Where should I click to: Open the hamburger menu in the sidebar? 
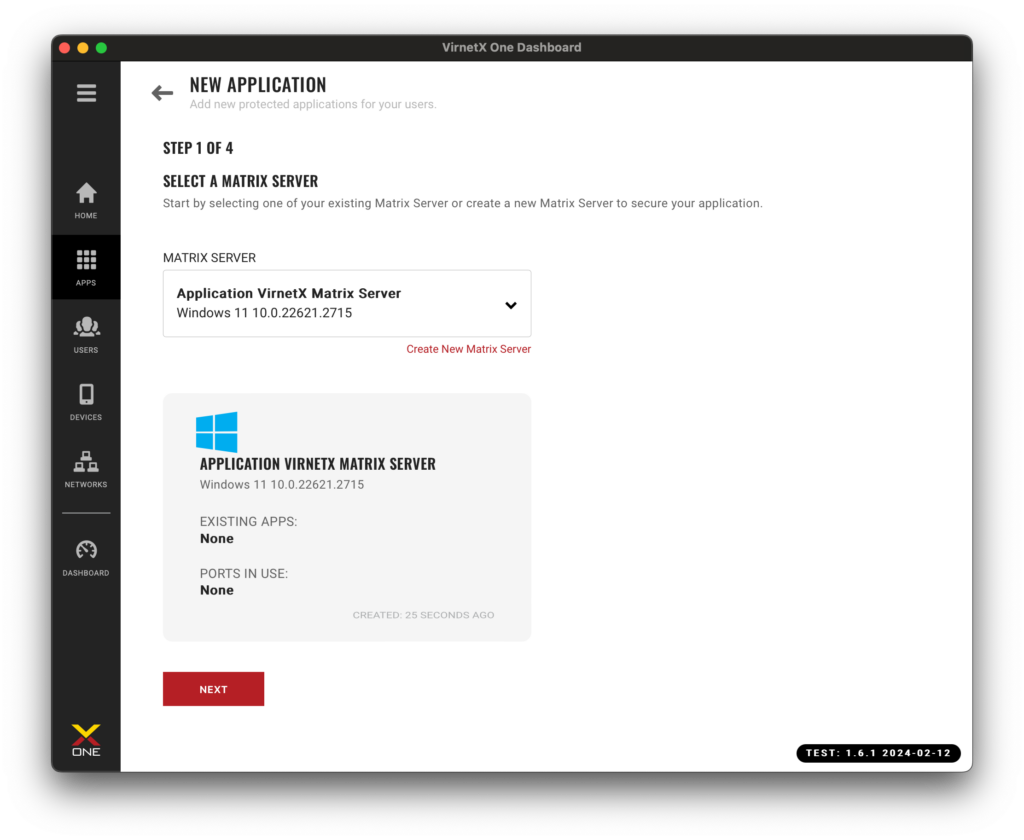[x=86, y=93]
